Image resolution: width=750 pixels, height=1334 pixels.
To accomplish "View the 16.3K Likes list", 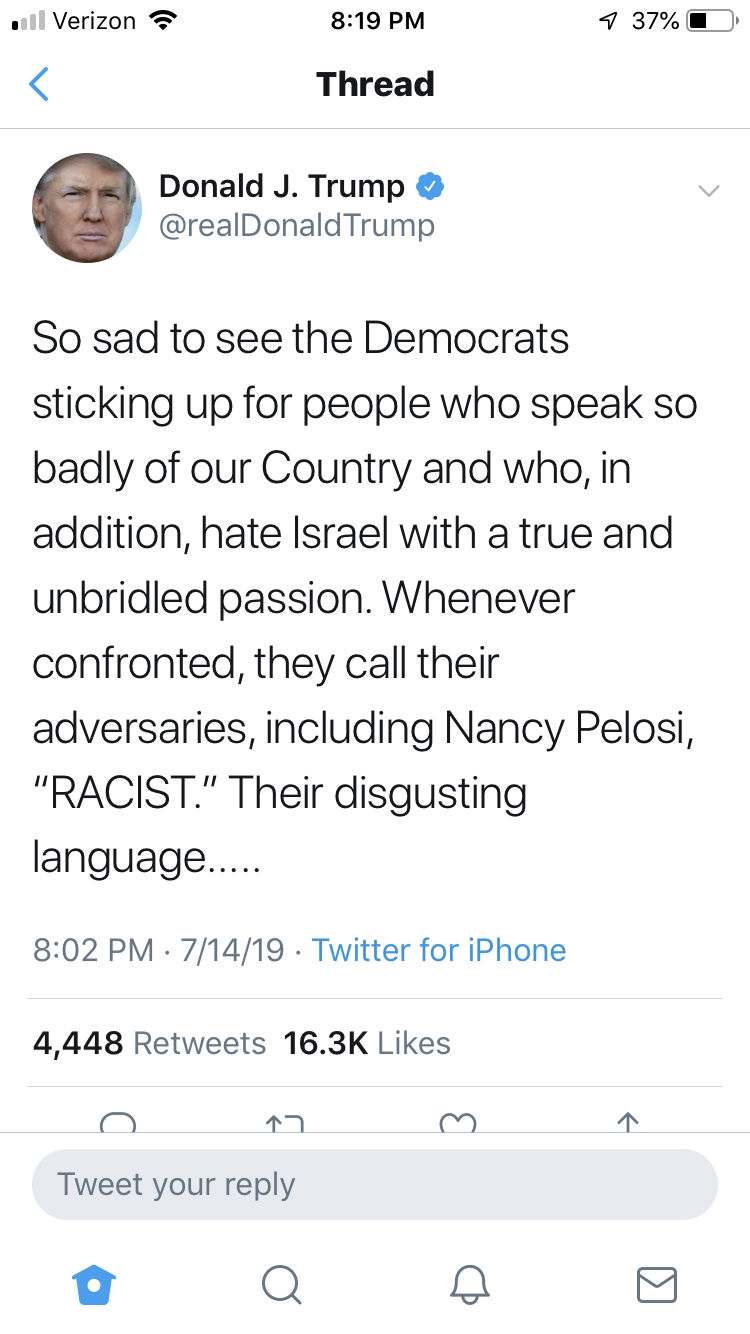I will tap(367, 1043).
